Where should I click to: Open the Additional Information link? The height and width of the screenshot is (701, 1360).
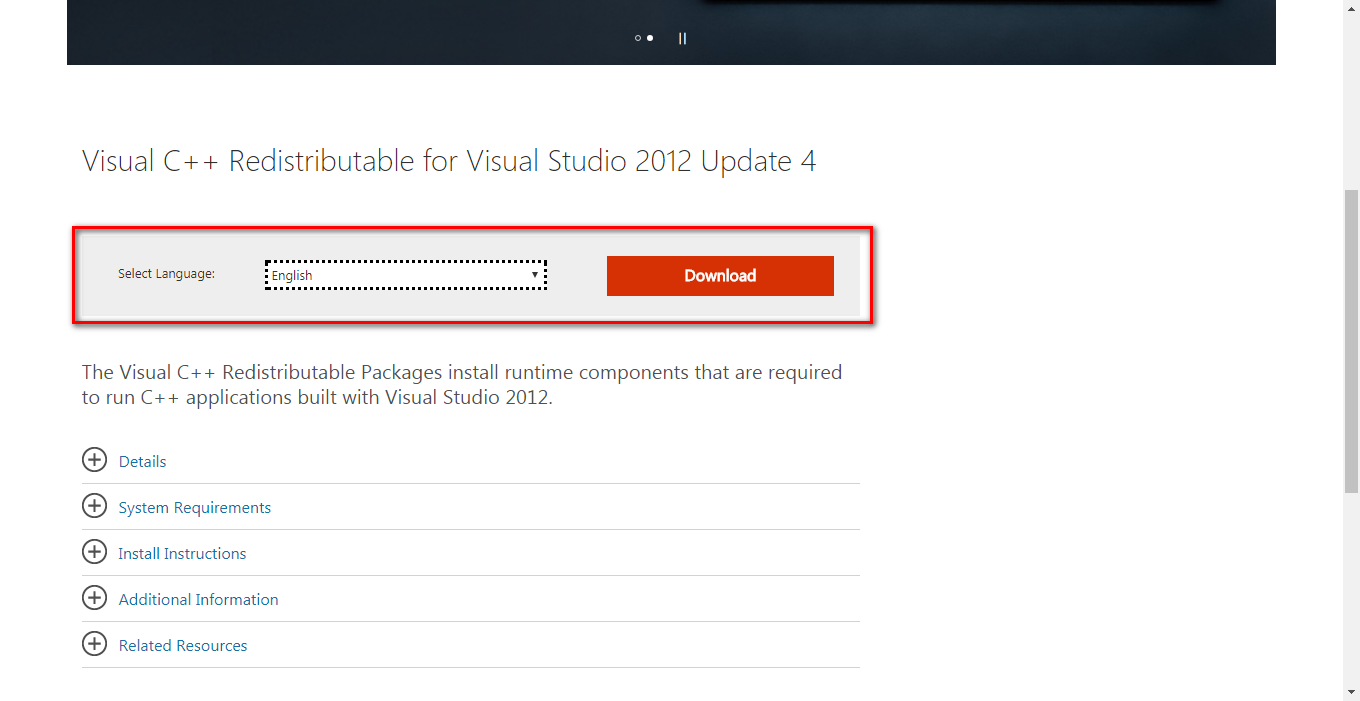[x=198, y=599]
